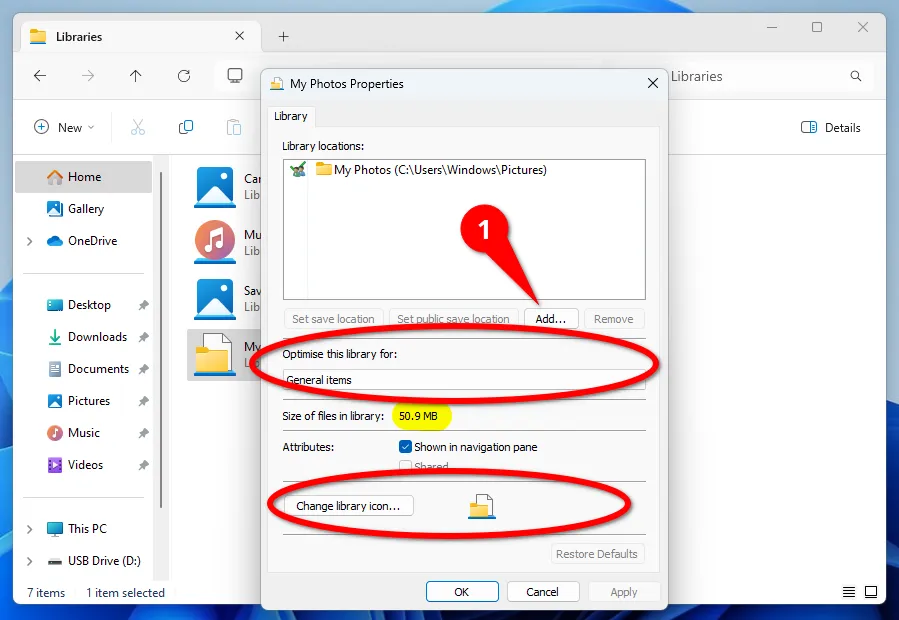The image size is (899, 620).
Task: Click the Add... location button
Action: [x=550, y=319]
